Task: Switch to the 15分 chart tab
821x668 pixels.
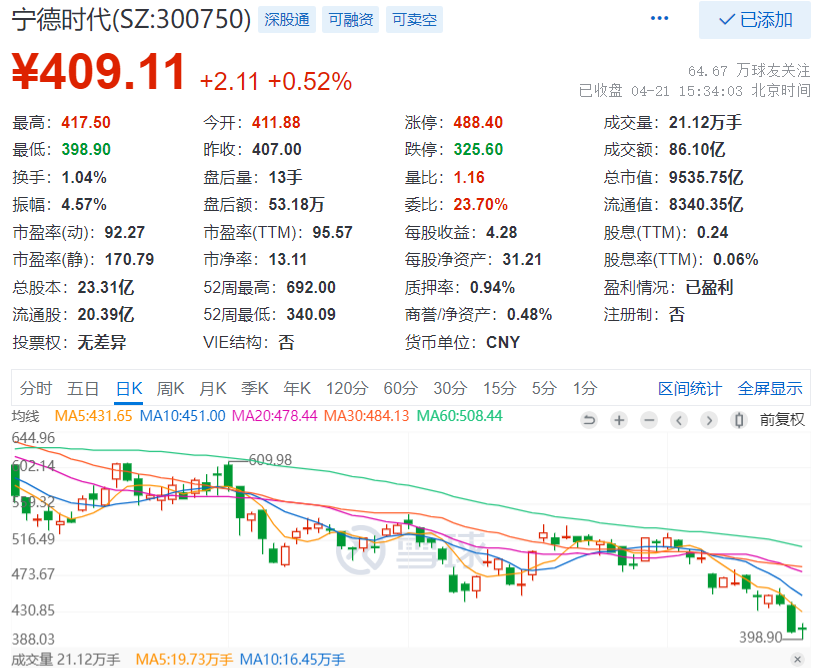Action: 499,388
